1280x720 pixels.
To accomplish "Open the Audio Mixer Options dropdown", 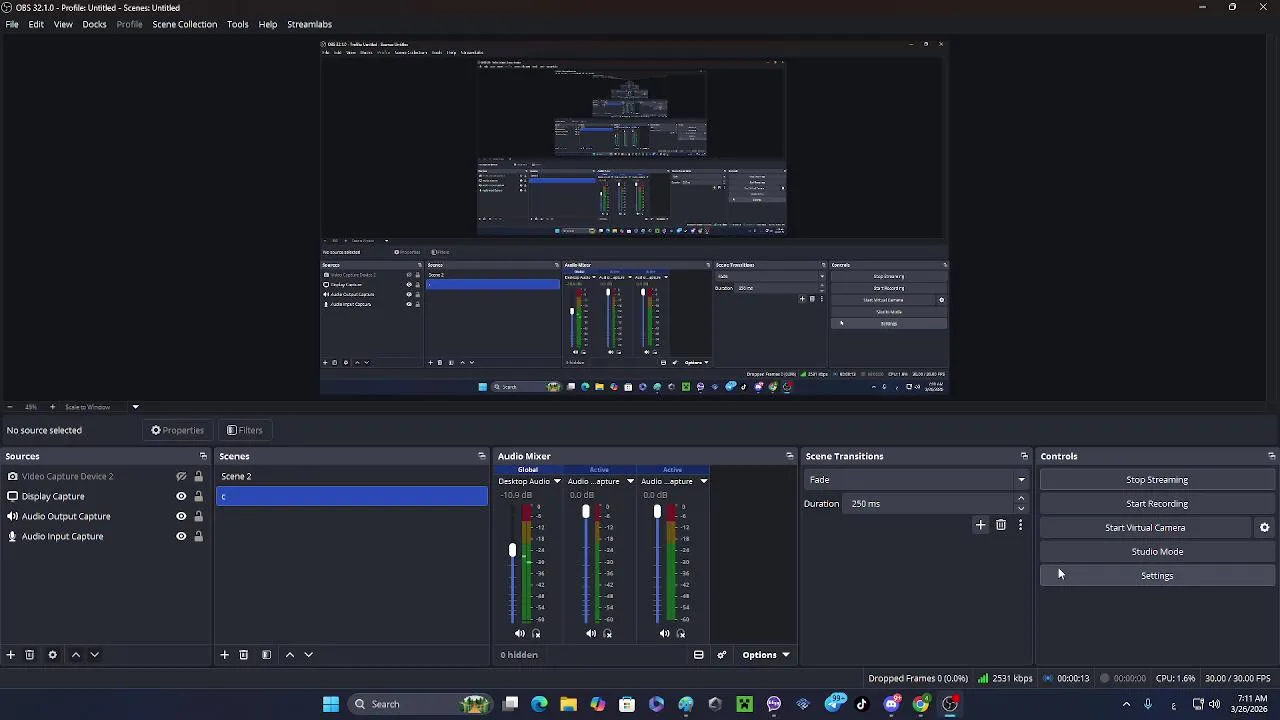I will pyautogui.click(x=766, y=655).
